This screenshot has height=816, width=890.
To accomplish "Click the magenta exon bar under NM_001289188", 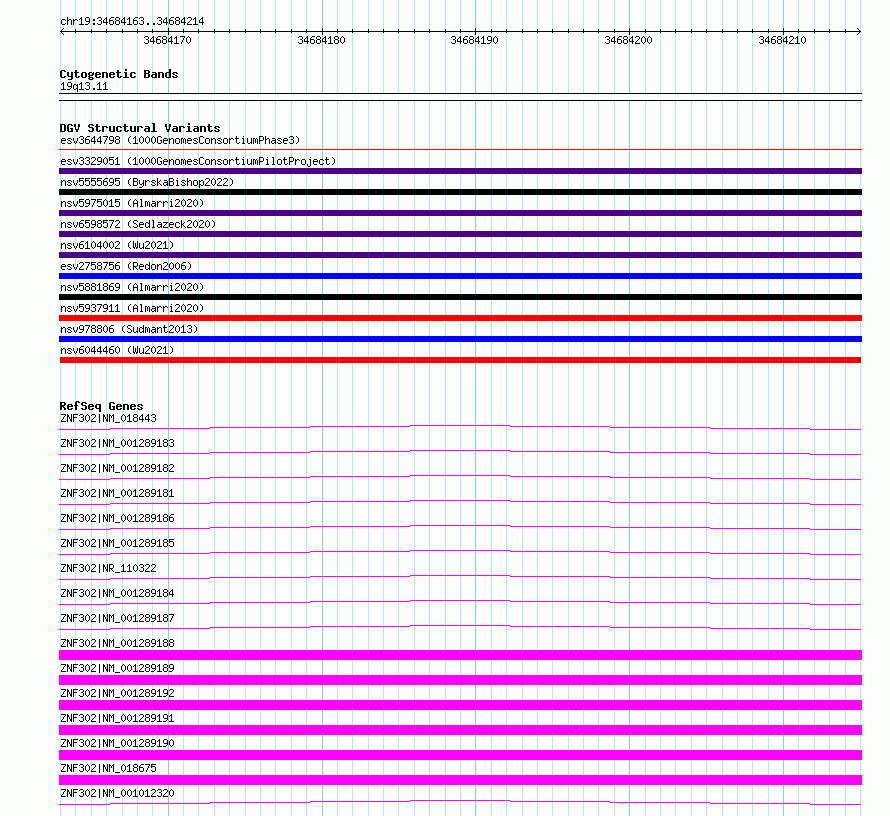I will click(460, 655).
